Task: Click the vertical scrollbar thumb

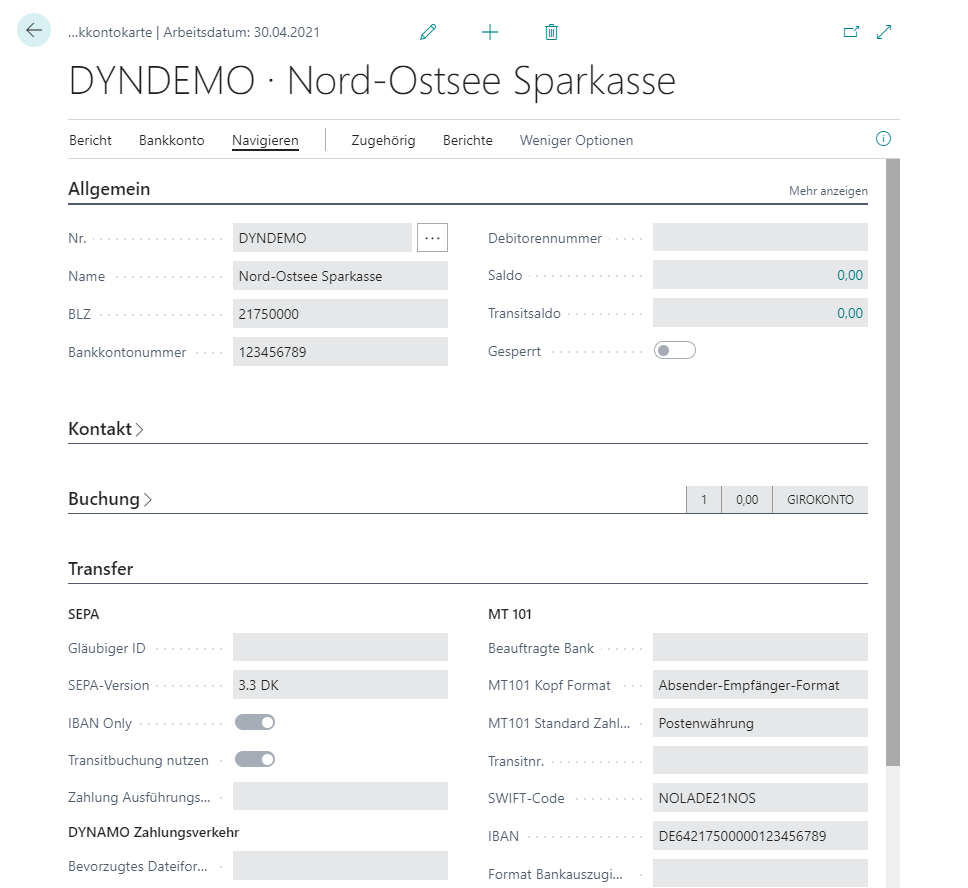Action: pyautogui.click(x=893, y=463)
